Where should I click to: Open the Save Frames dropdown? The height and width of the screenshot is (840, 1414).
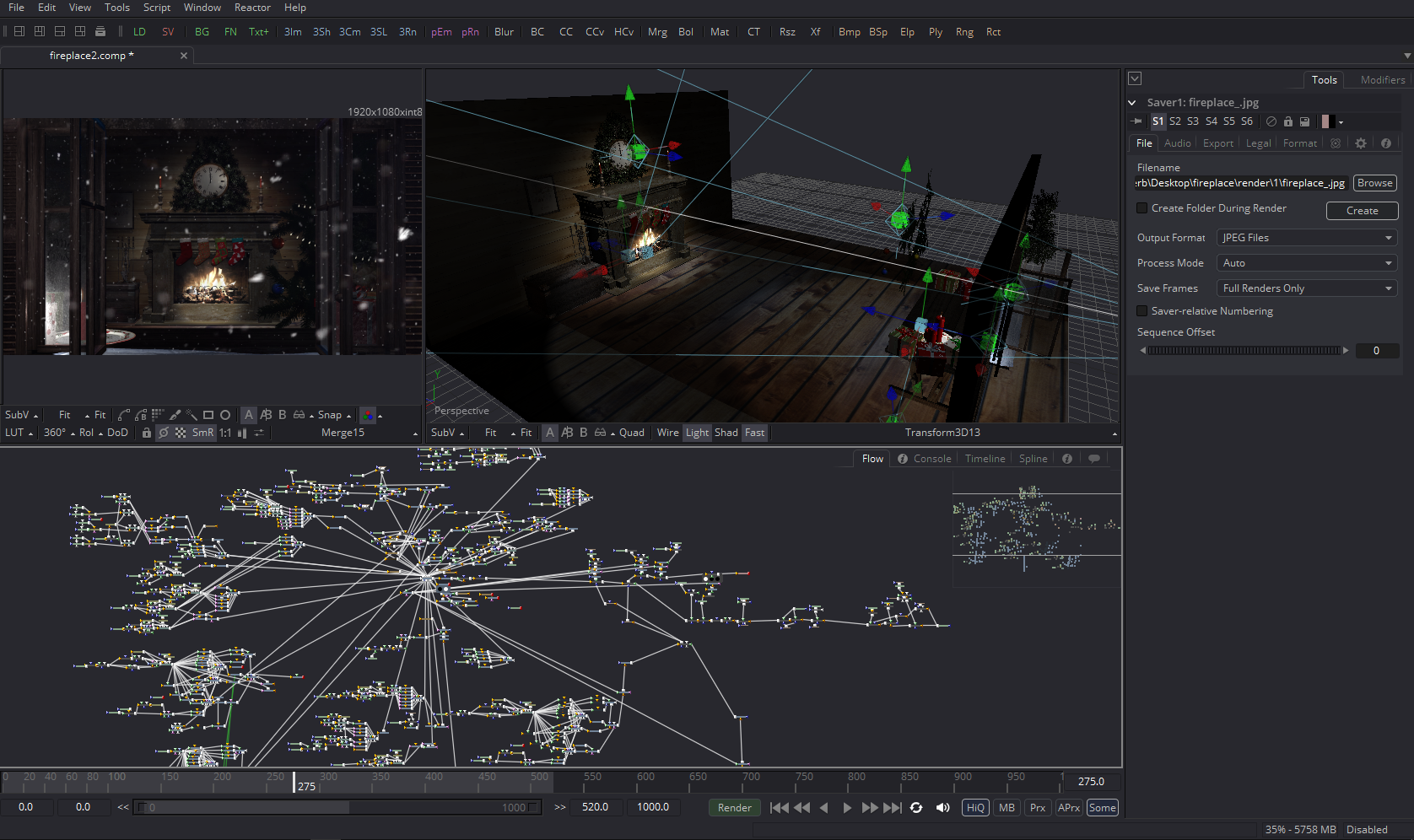click(x=1306, y=288)
